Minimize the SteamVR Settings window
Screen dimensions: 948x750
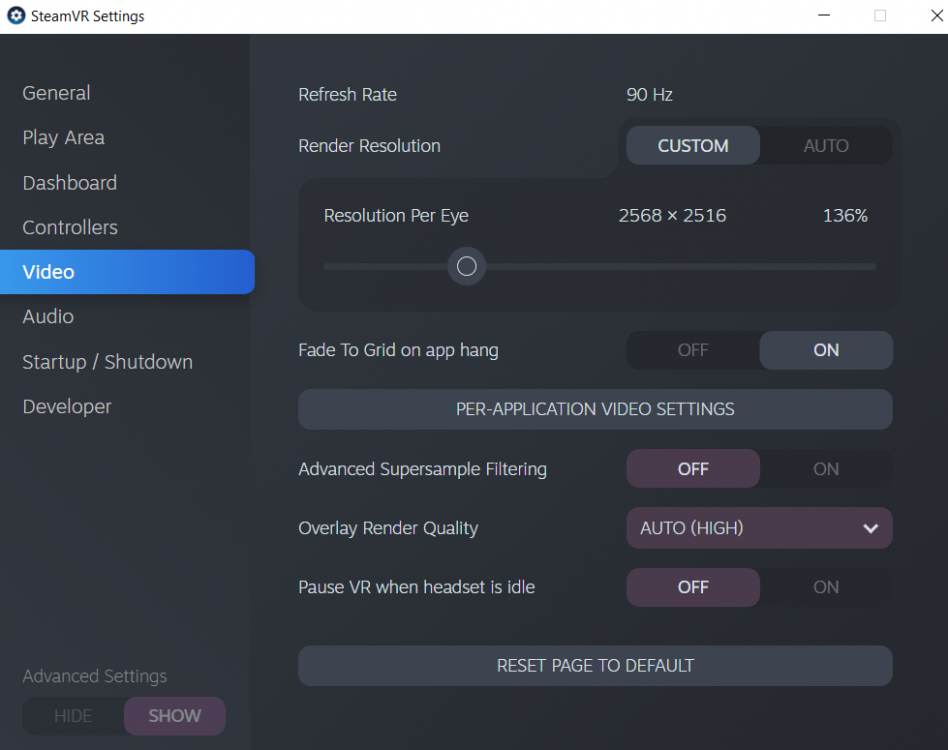click(824, 16)
